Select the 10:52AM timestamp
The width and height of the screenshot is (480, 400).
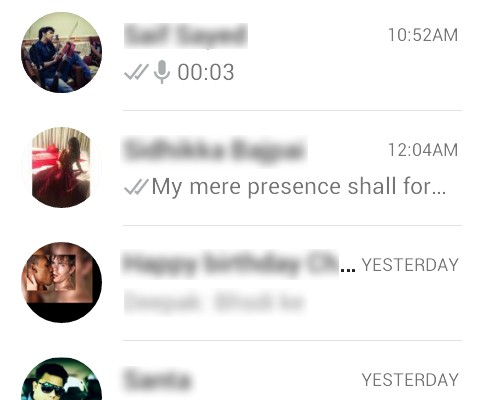(x=423, y=35)
